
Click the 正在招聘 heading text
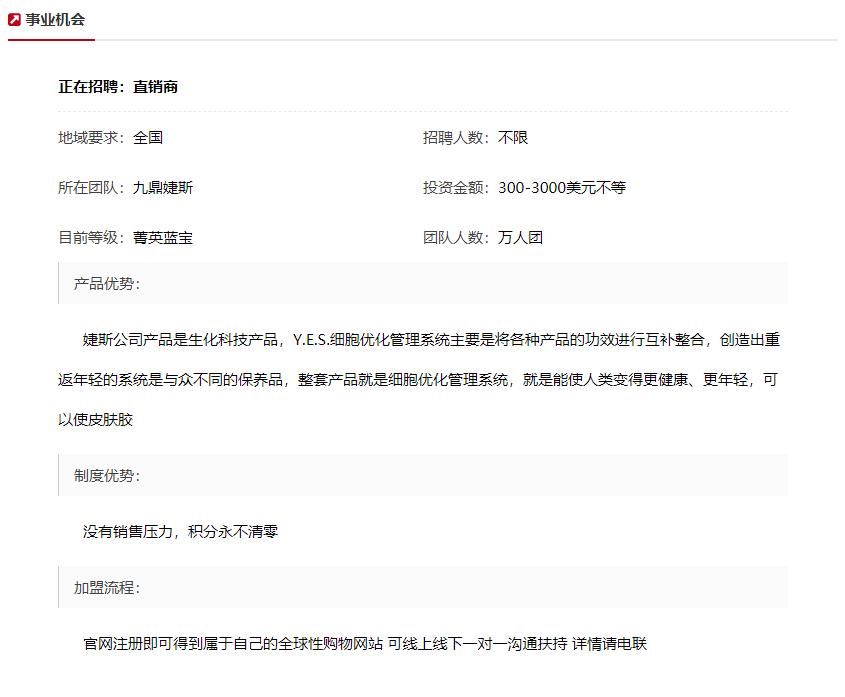tap(89, 87)
